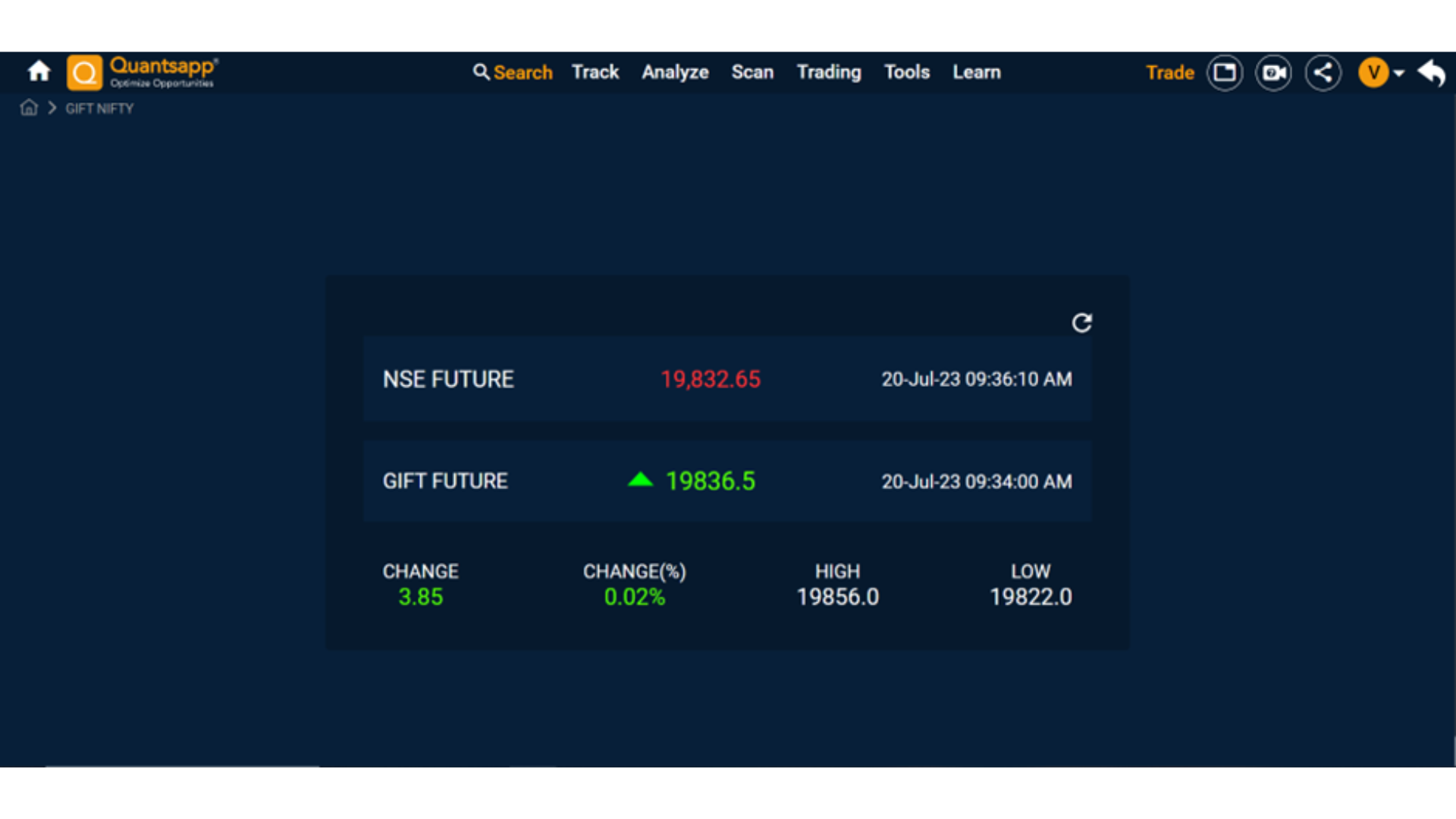Open the Tools menu
This screenshot has height=819, width=1456.
point(907,72)
